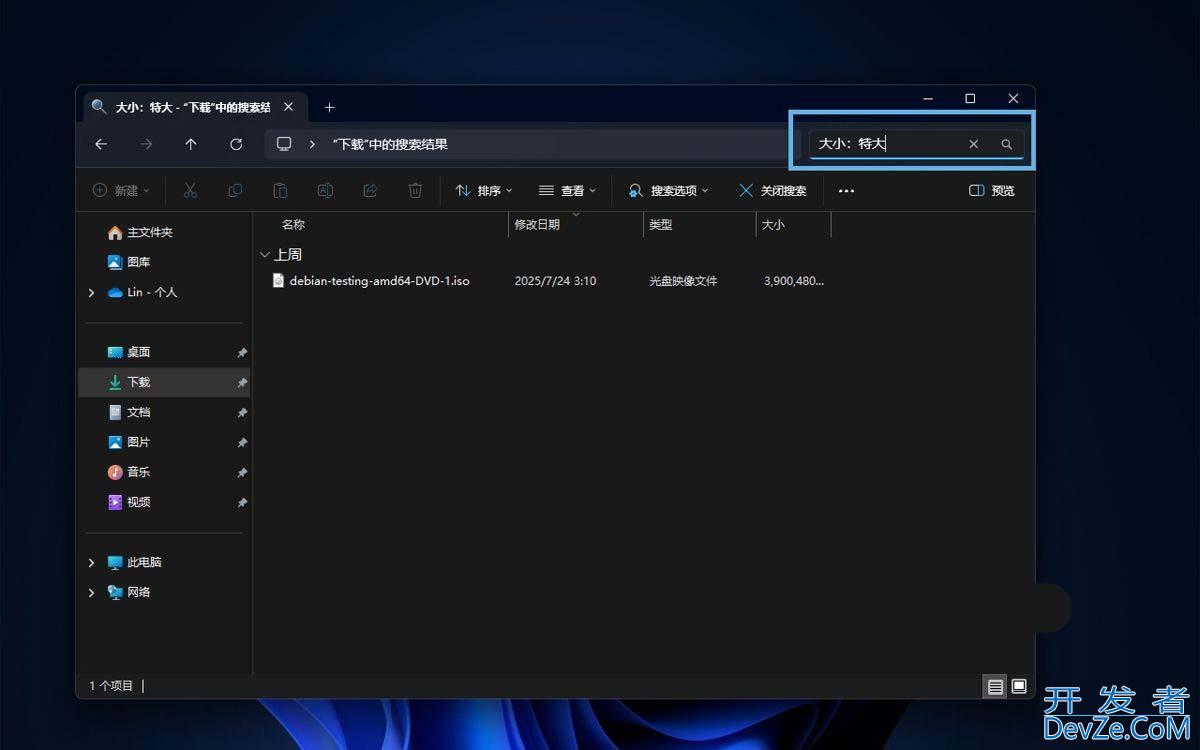The image size is (1200, 750).
Task: Switch to large thumbnails view icon
Action: click(1019, 686)
